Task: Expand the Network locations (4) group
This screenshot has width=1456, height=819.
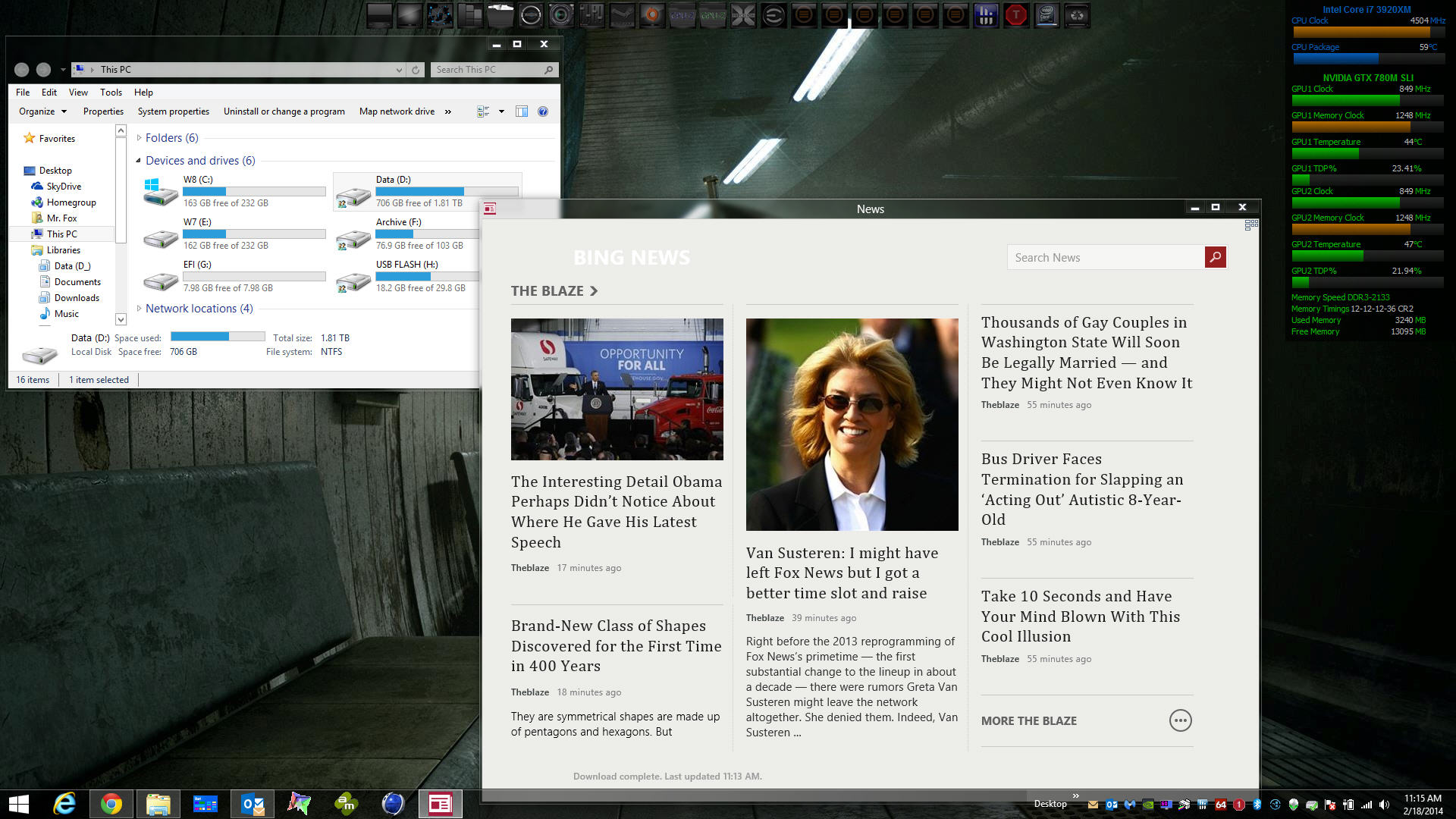Action: click(139, 309)
